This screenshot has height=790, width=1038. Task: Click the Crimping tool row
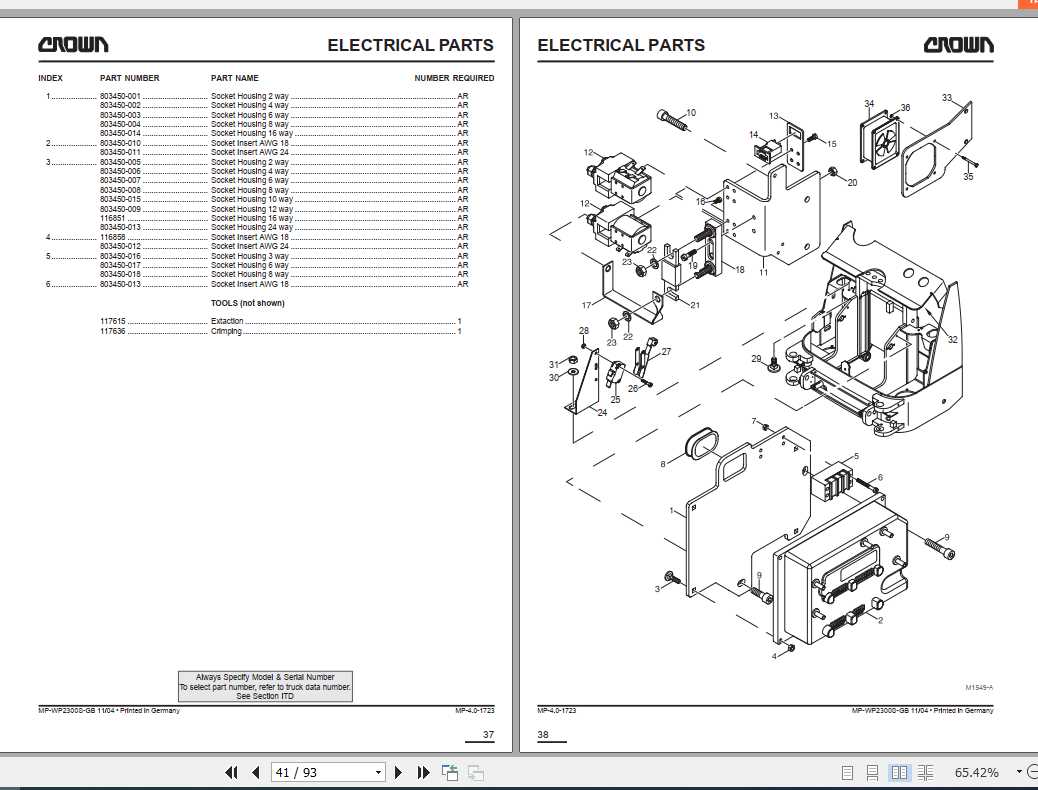[x=281, y=331]
